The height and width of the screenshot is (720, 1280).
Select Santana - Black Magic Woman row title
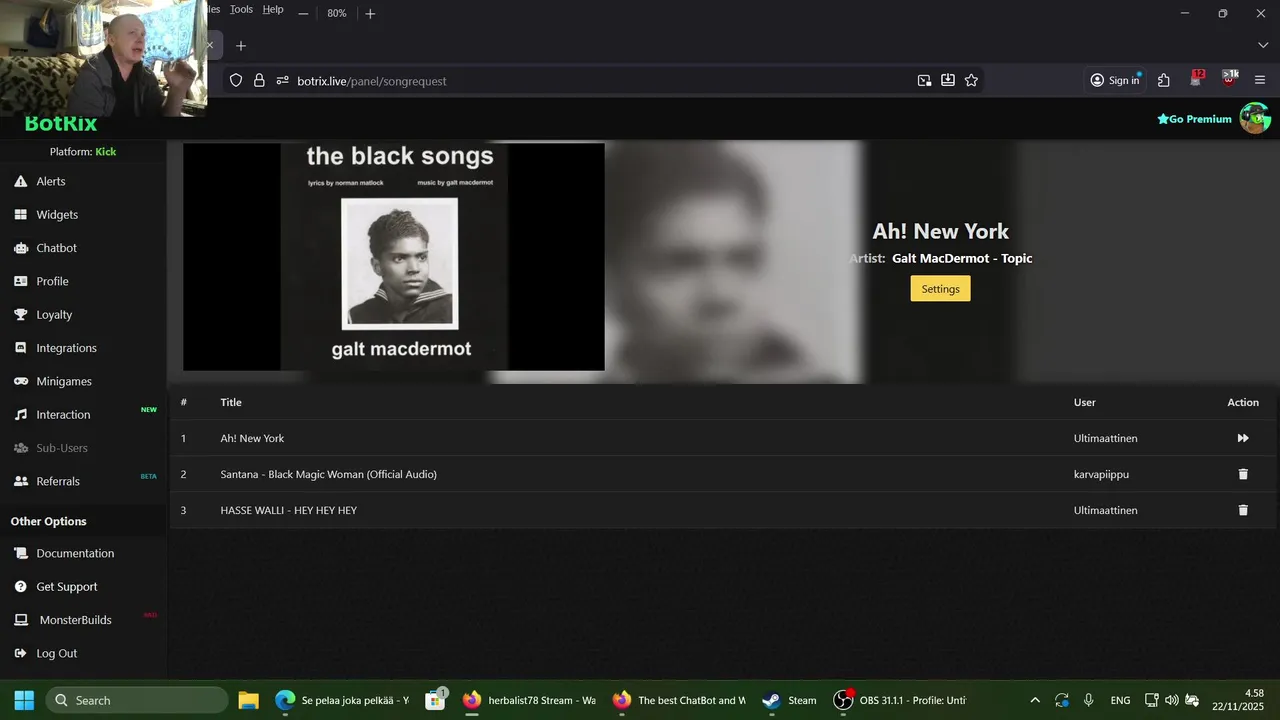tap(328, 474)
